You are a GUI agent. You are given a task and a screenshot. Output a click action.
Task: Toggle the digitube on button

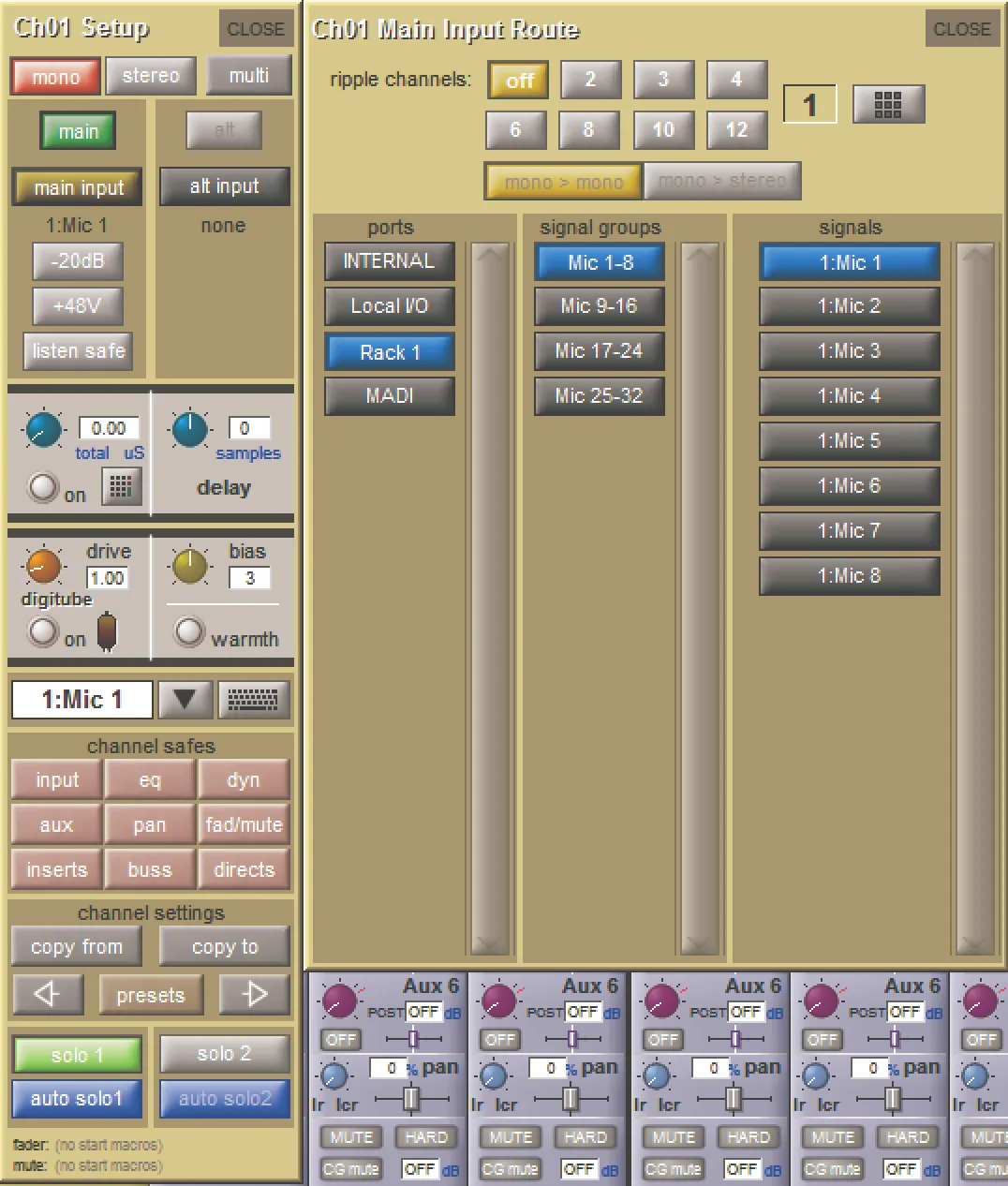(43, 632)
